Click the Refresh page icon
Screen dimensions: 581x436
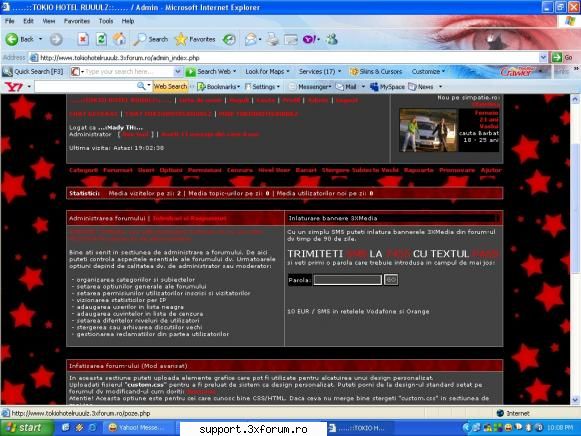click(101, 39)
